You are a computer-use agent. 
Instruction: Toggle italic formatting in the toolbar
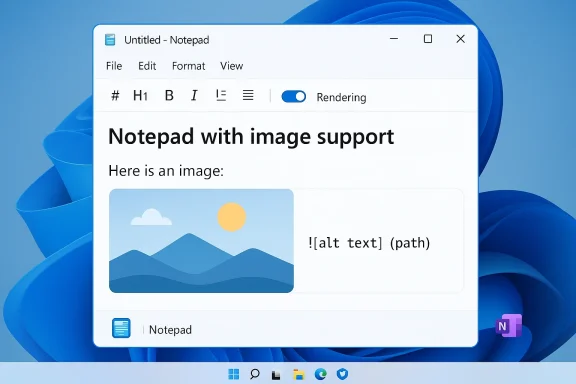194,96
